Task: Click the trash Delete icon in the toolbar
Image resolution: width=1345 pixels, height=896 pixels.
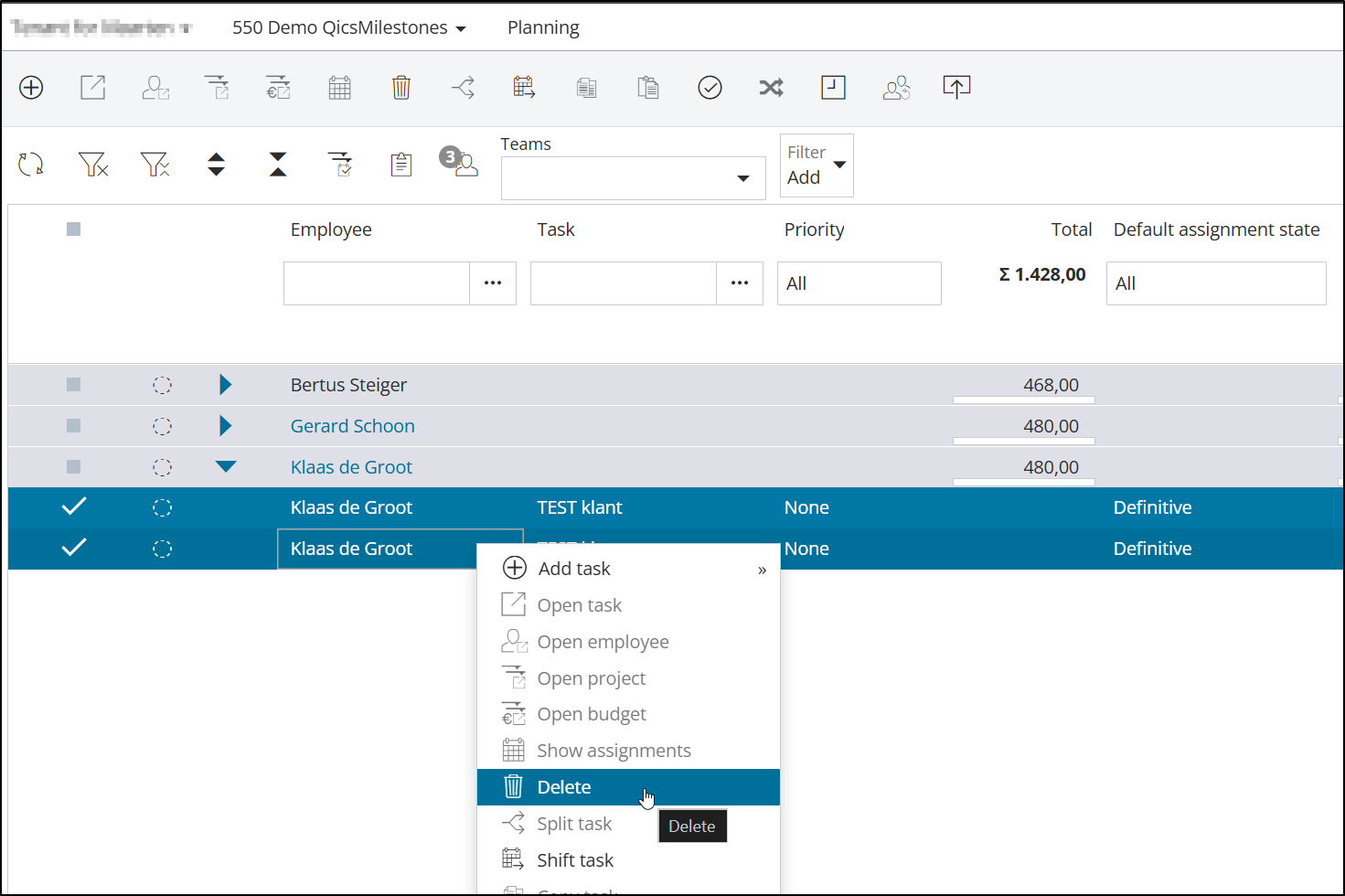Action: 401,88
